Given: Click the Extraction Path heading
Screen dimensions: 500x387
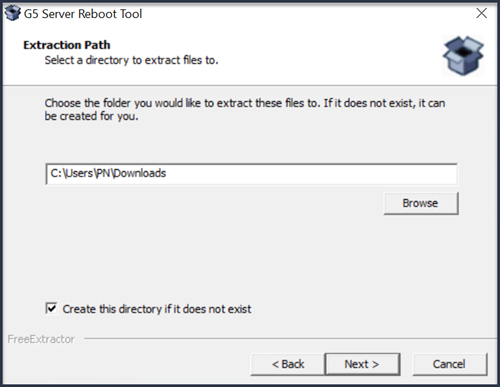Looking at the screenshot, I should [67, 45].
